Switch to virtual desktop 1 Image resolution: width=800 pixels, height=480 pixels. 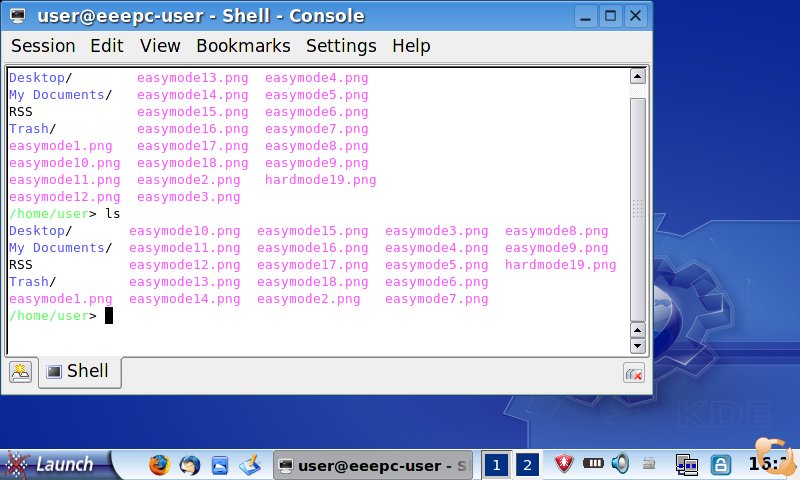[x=495, y=465]
